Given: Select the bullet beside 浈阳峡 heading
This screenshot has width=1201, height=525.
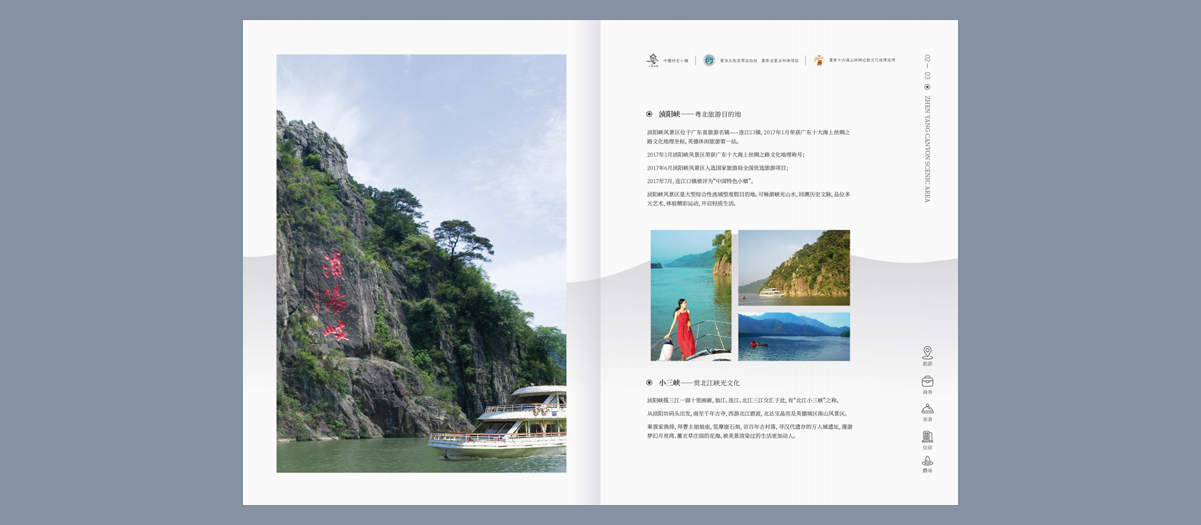Looking at the screenshot, I should [649, 114].
